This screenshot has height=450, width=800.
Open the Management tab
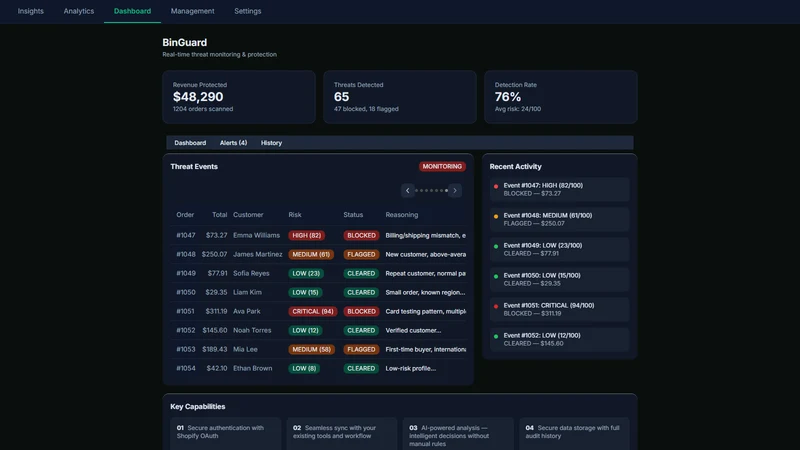(x=192, y=11)
